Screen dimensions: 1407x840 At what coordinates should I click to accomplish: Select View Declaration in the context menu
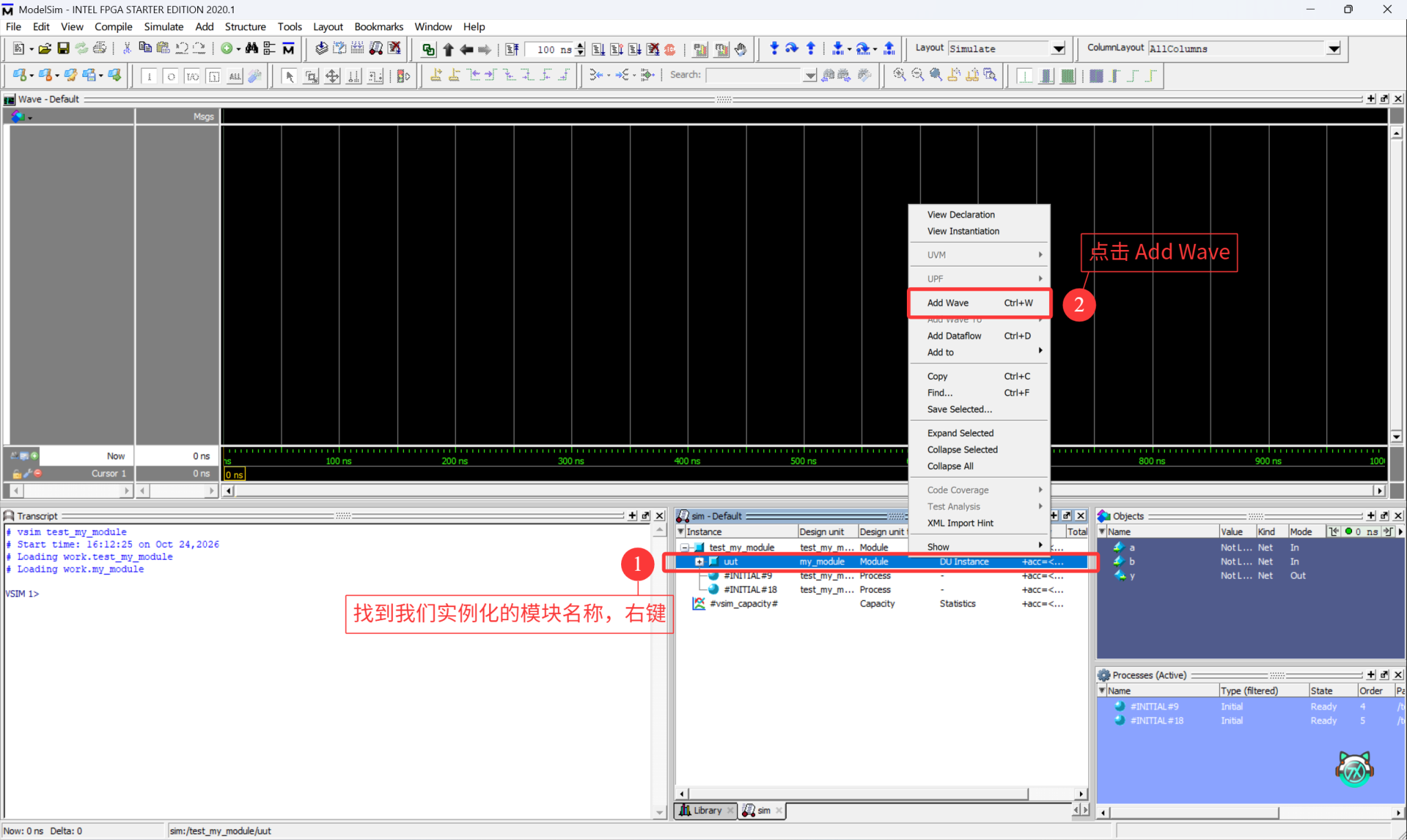tap(979, 214)
